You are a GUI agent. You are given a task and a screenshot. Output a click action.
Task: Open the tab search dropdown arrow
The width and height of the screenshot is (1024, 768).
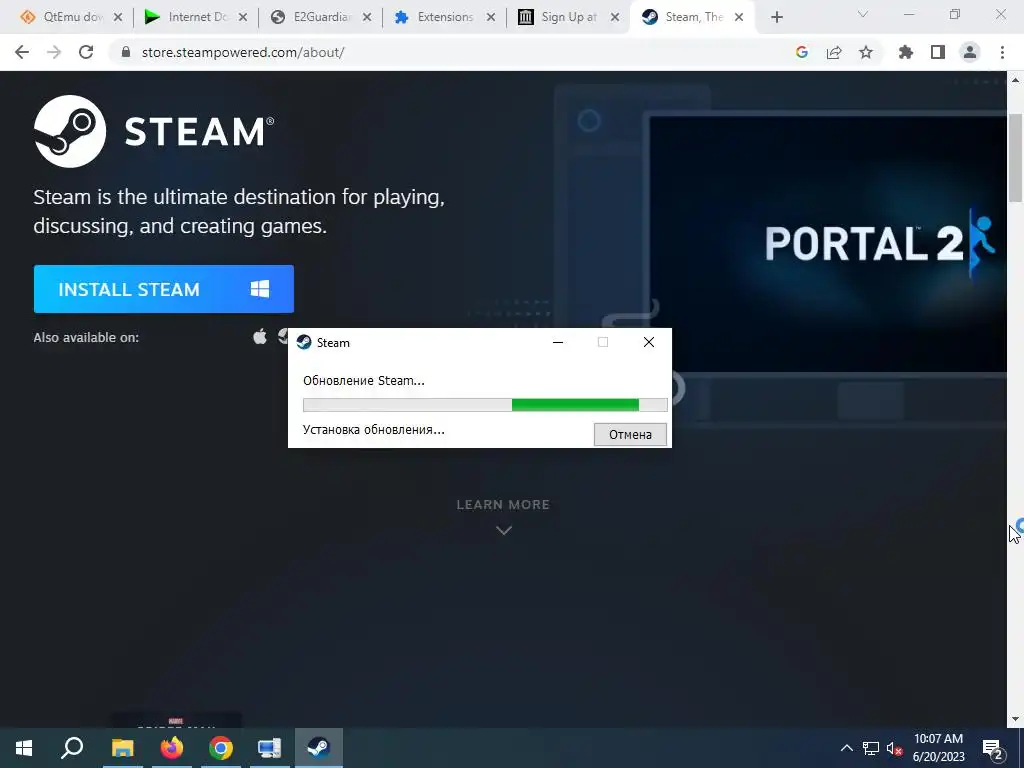(863, 14)
